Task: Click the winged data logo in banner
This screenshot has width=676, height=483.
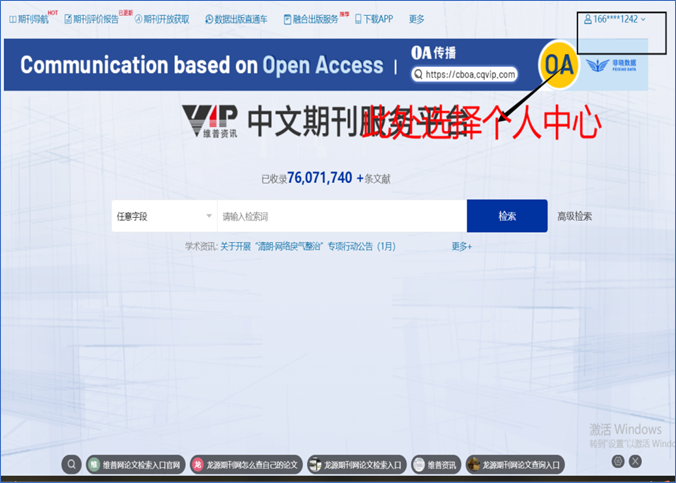Action: coord(611,66)
